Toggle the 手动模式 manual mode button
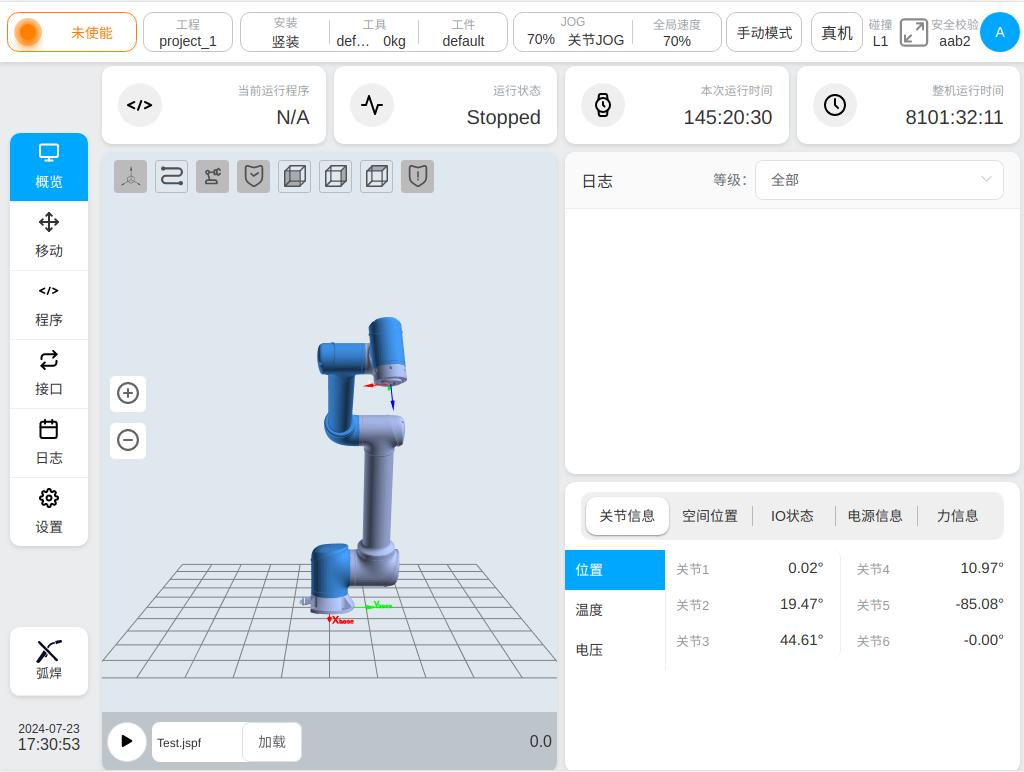The image size is (1024, 772). [764, 33]
